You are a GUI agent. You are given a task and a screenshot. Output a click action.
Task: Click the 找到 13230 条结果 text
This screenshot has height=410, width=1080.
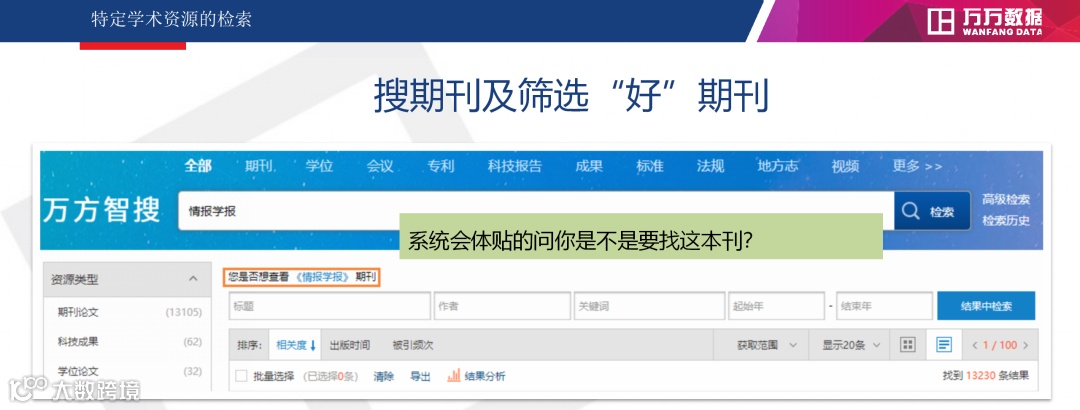[986, 376]
